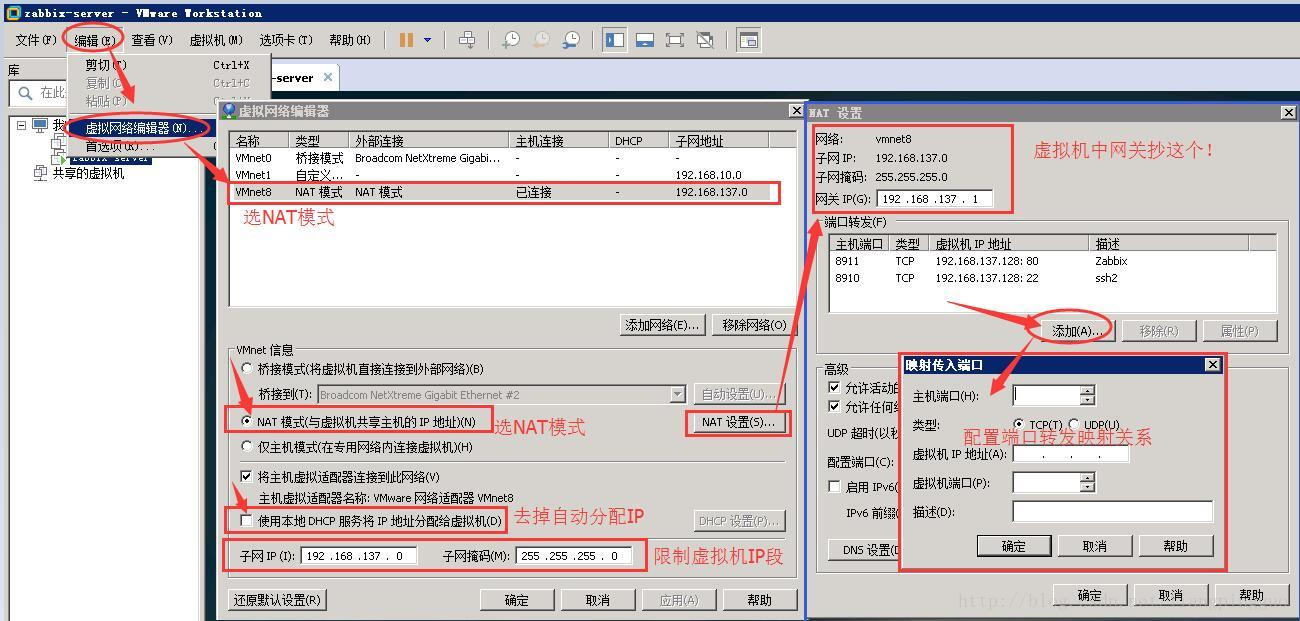Select the 8910 ssh2 port forwarding row

click(x=1052, y=278)
